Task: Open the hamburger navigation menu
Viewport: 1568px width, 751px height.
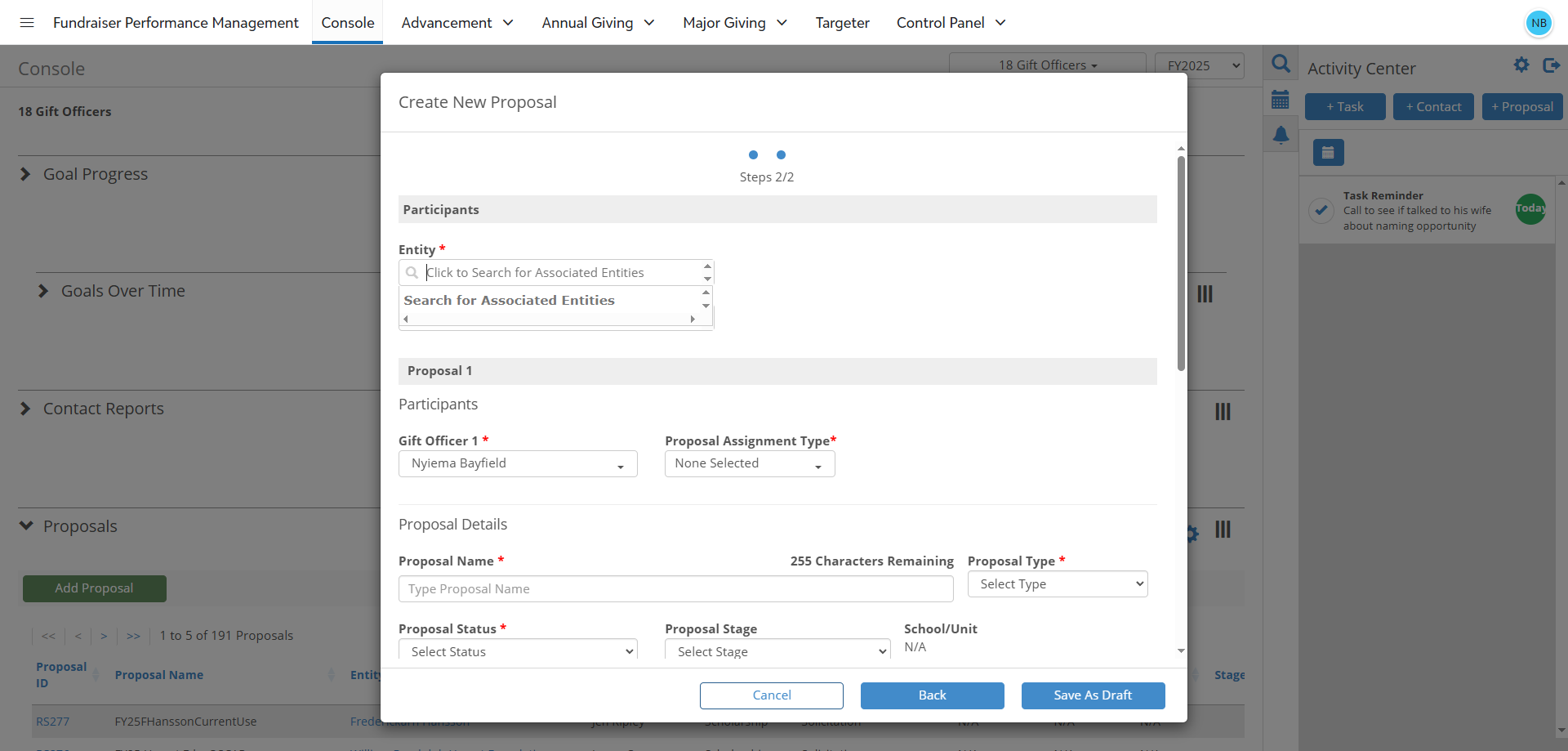Action: pyautogui.click(x=27, y=22)
